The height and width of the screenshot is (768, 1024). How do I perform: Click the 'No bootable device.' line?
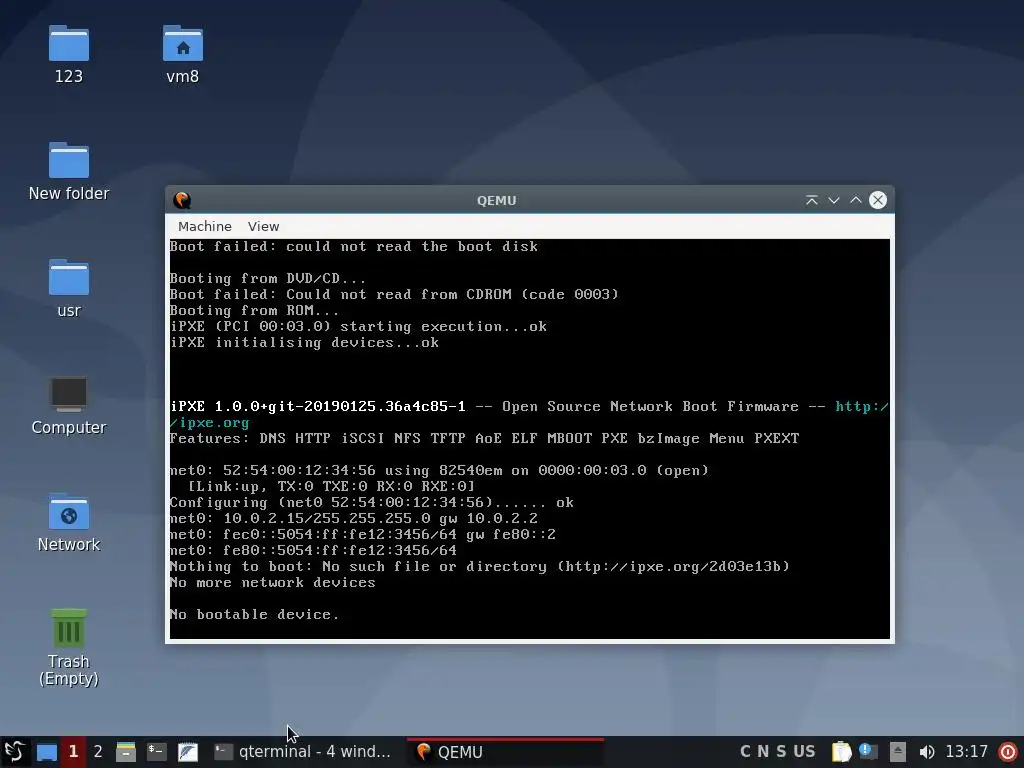tap(255, 615)
